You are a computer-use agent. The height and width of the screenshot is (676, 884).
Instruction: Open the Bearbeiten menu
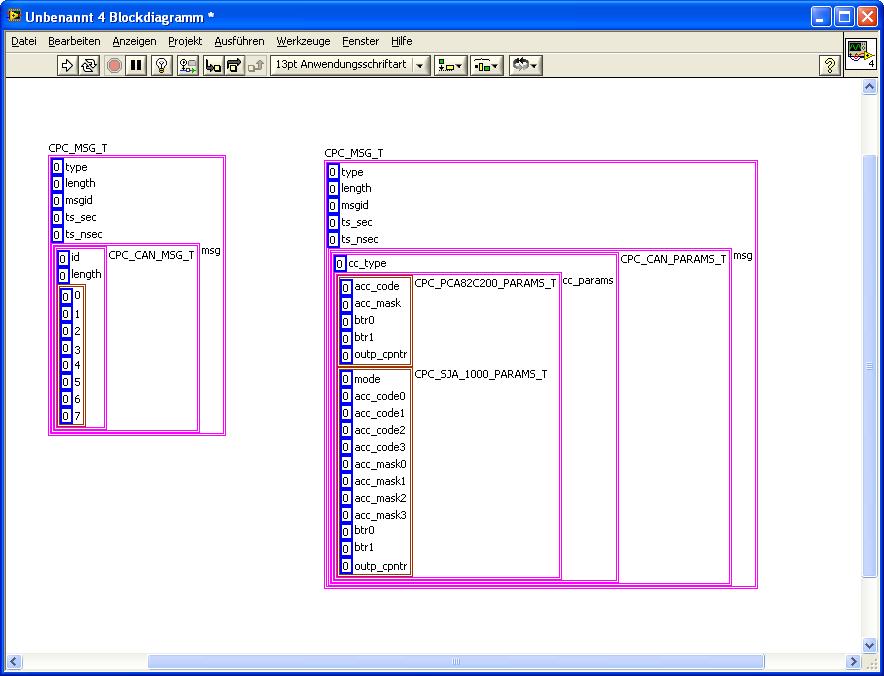click(x=74, y=41)
